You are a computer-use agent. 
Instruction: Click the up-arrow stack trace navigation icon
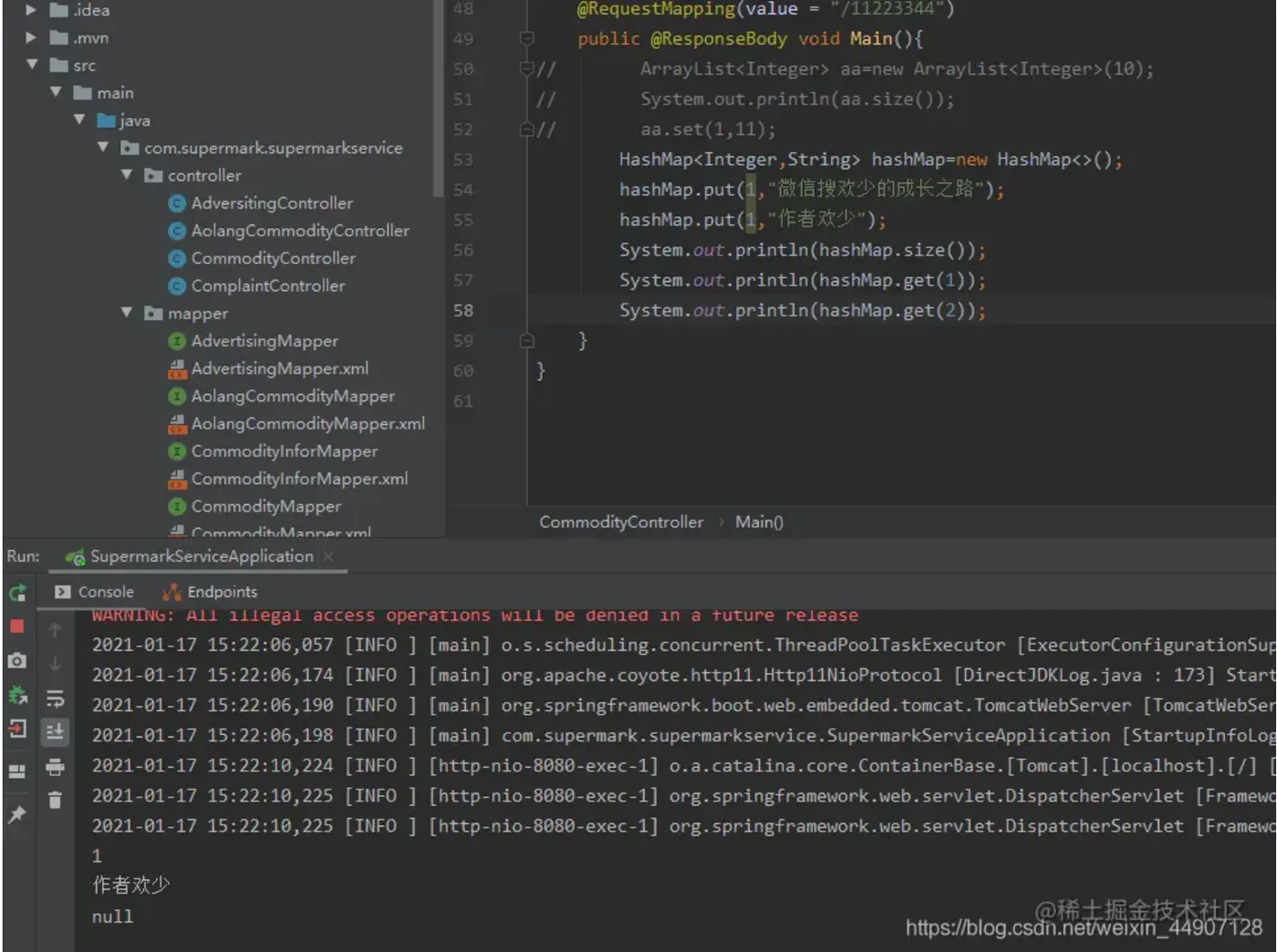(55, 630)
